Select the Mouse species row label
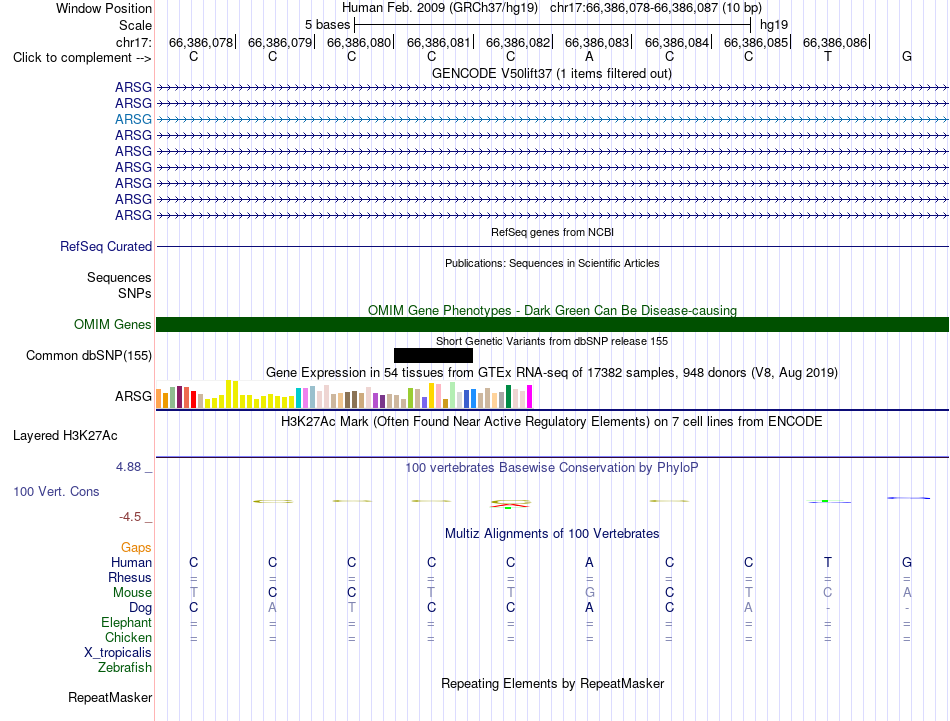 (x=132, y=593)
